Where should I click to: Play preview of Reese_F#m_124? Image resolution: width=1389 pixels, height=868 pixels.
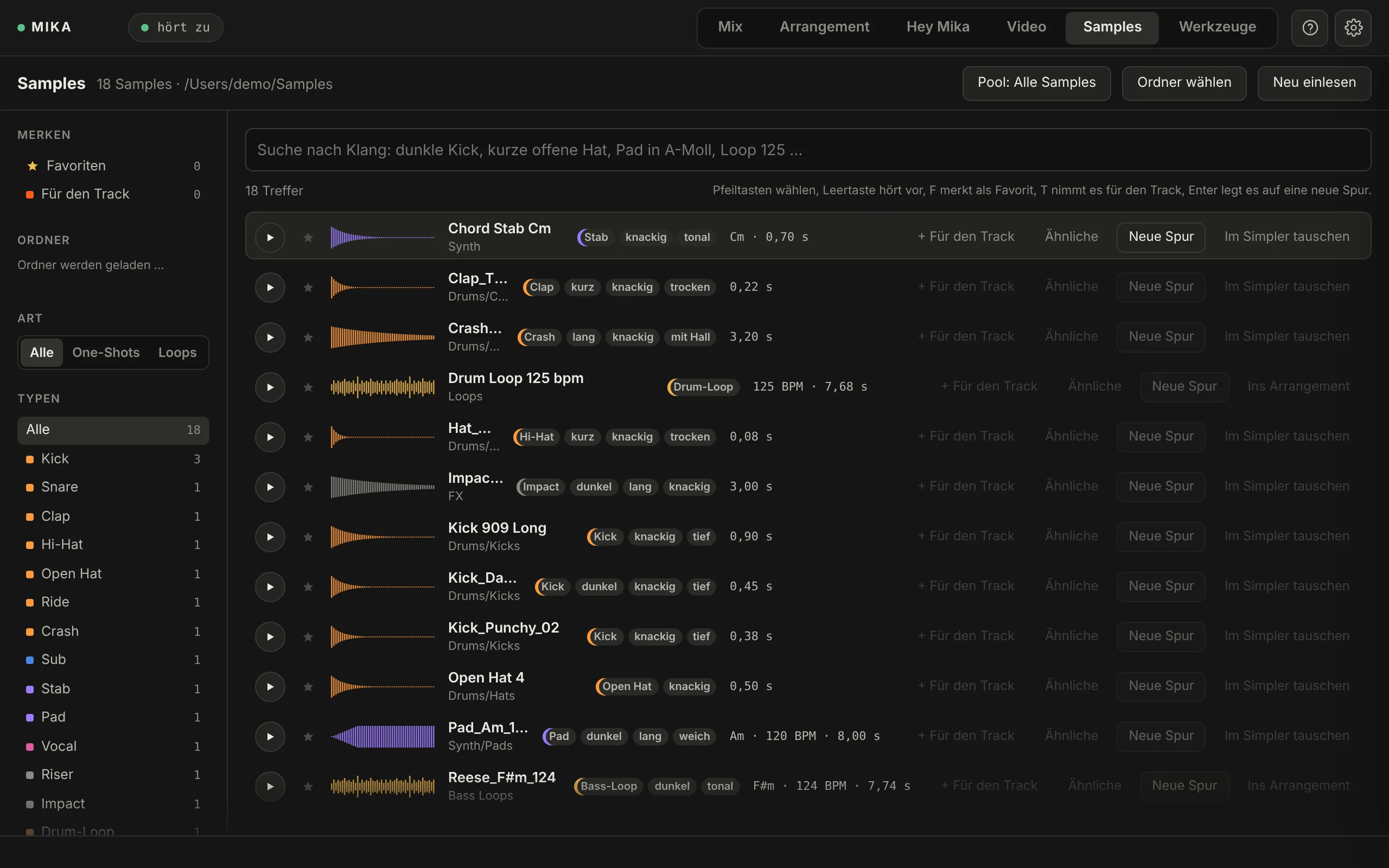pyautogui.click(x=270, y=787)
